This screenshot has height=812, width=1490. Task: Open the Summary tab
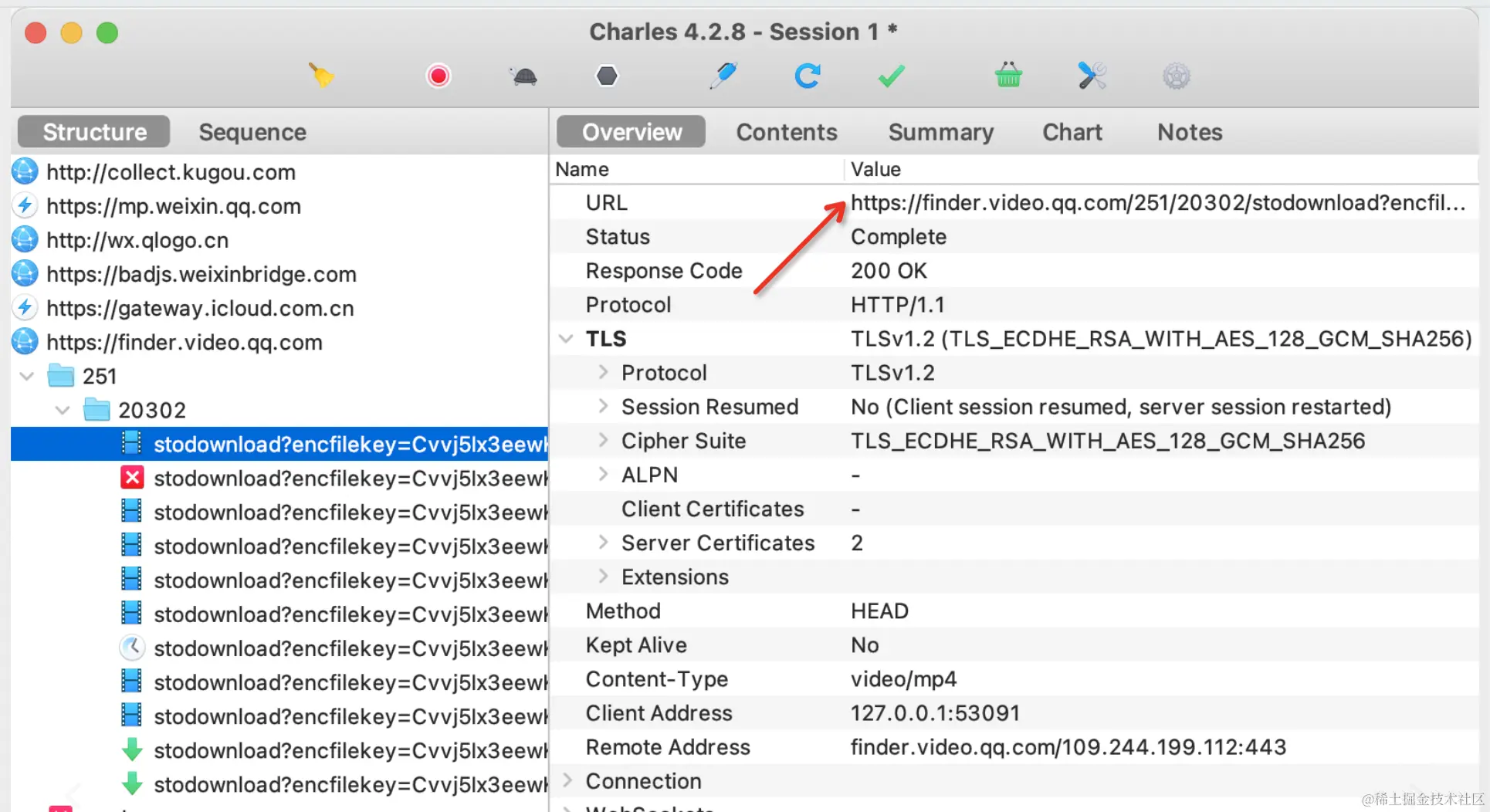tap(941, 132)
